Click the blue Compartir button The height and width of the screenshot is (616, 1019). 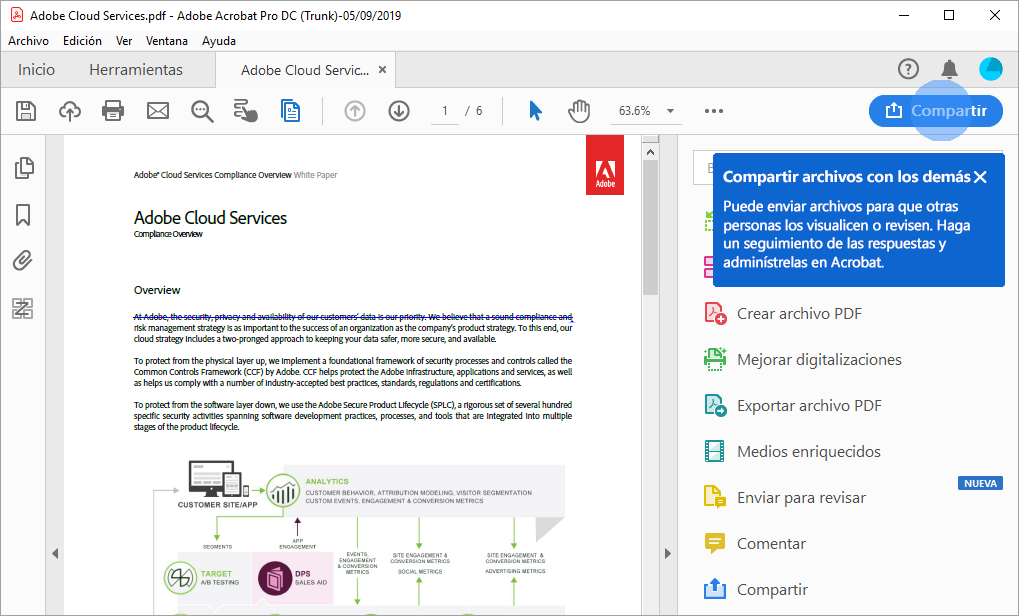click(935, 111)
